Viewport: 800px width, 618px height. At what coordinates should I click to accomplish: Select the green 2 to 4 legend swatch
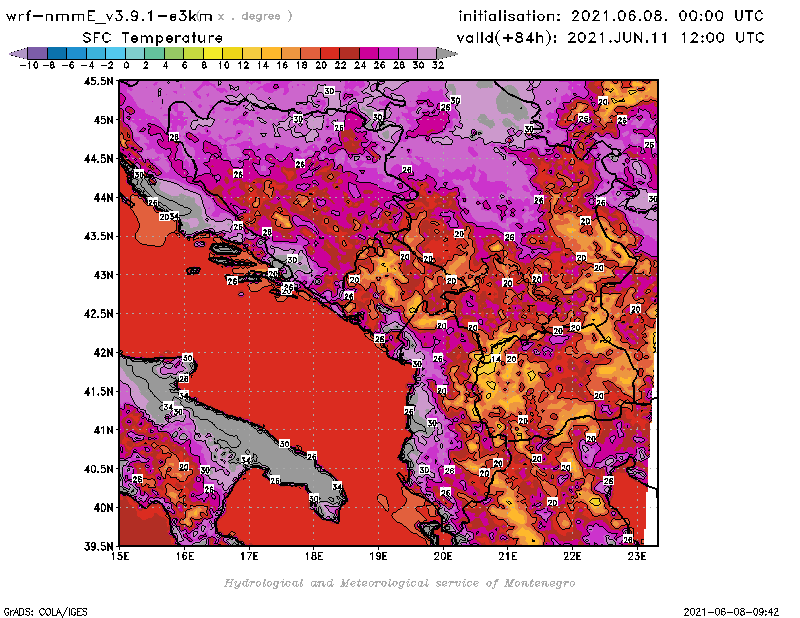155,53
